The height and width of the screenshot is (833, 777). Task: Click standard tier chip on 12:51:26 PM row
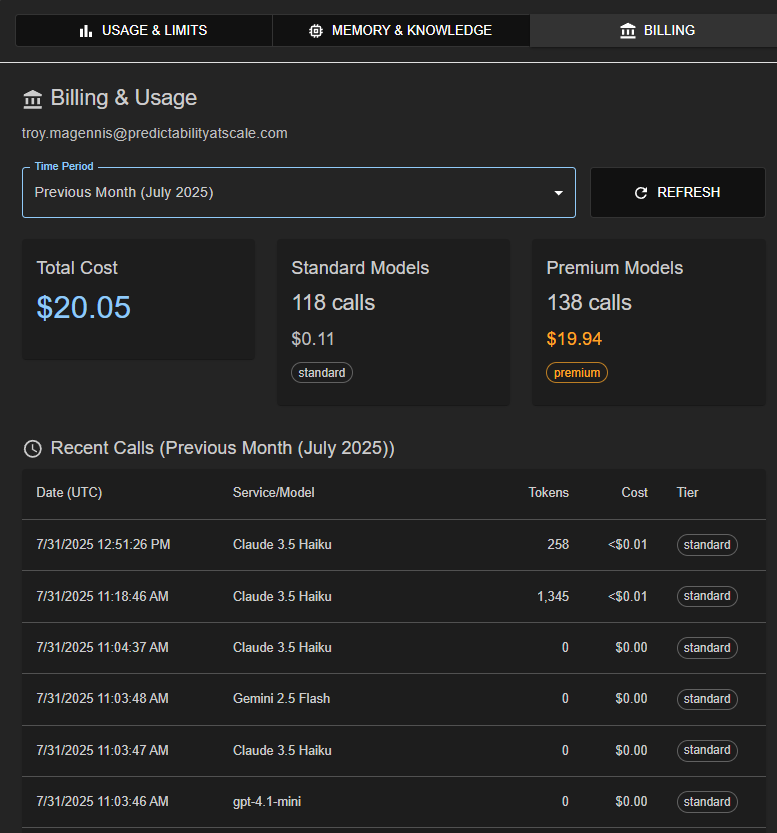pyautogui.click(x=707, y=545)
